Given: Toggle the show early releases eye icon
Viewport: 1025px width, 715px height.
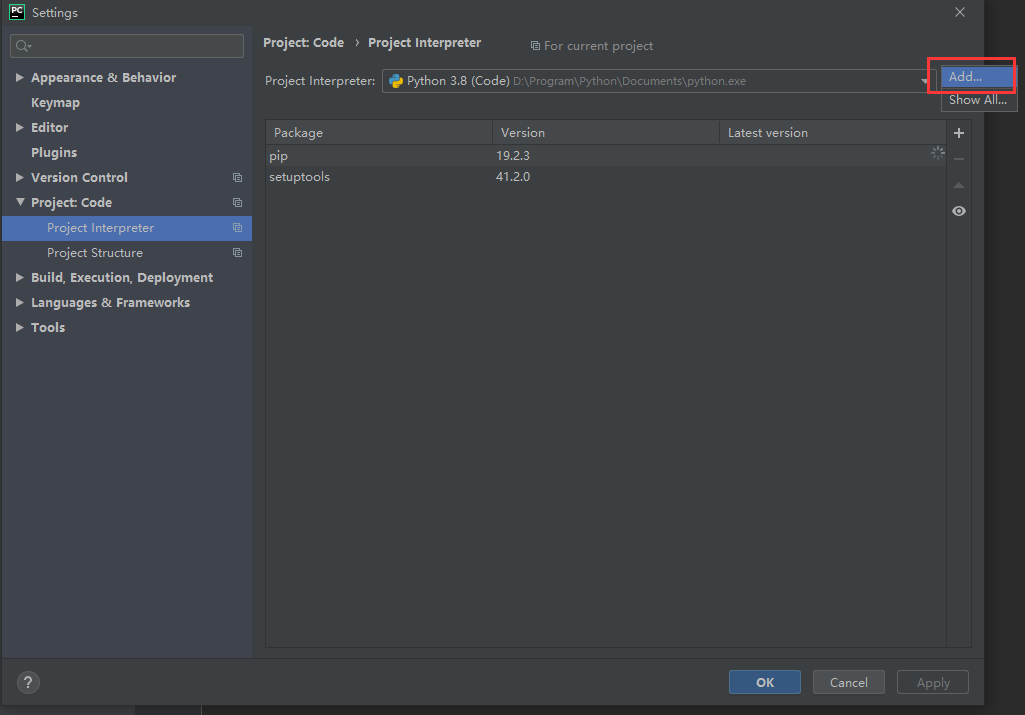Looking at the screenshot, I should pos(958,211).
